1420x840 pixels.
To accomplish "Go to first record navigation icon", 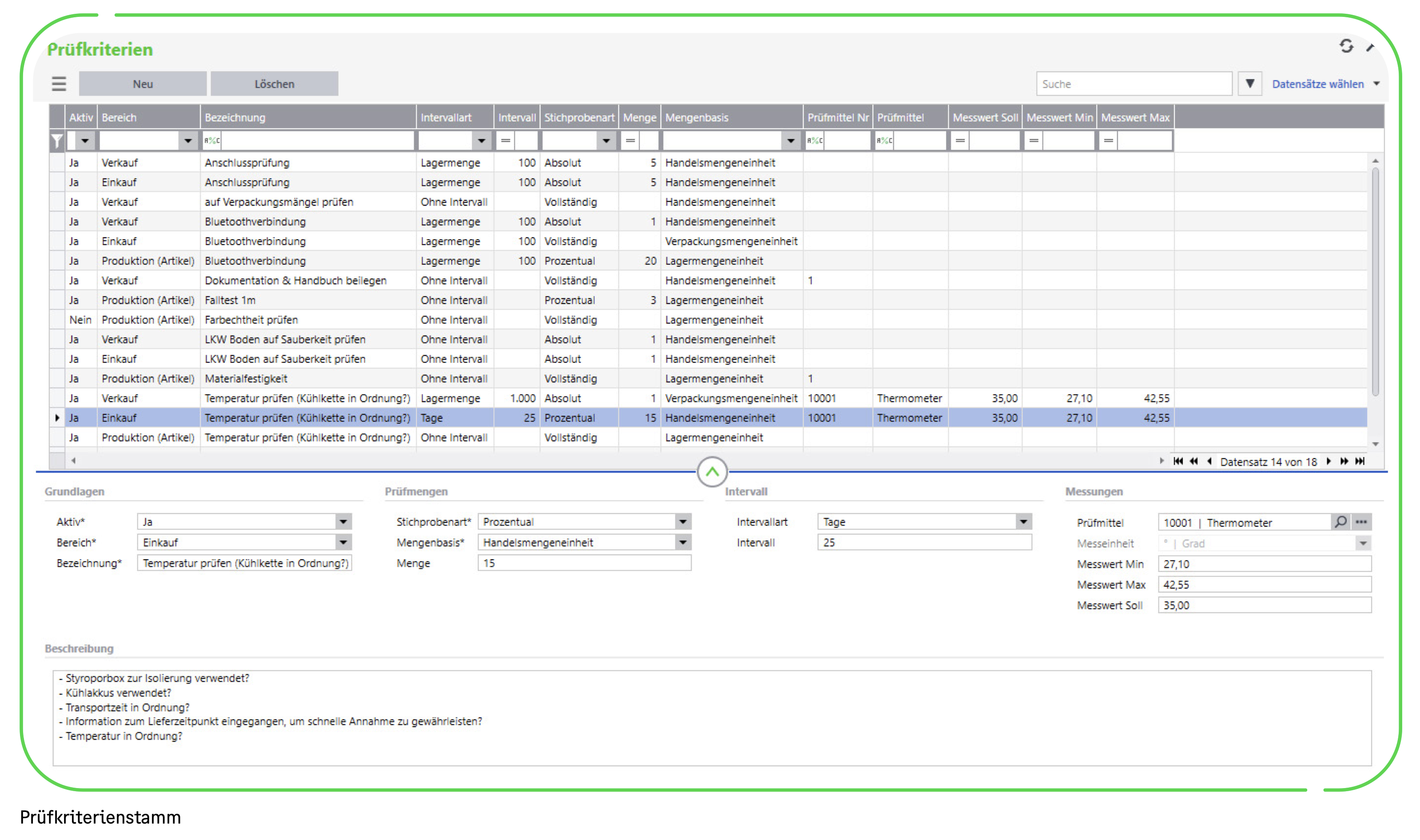I will click(x=1178, y=461).
